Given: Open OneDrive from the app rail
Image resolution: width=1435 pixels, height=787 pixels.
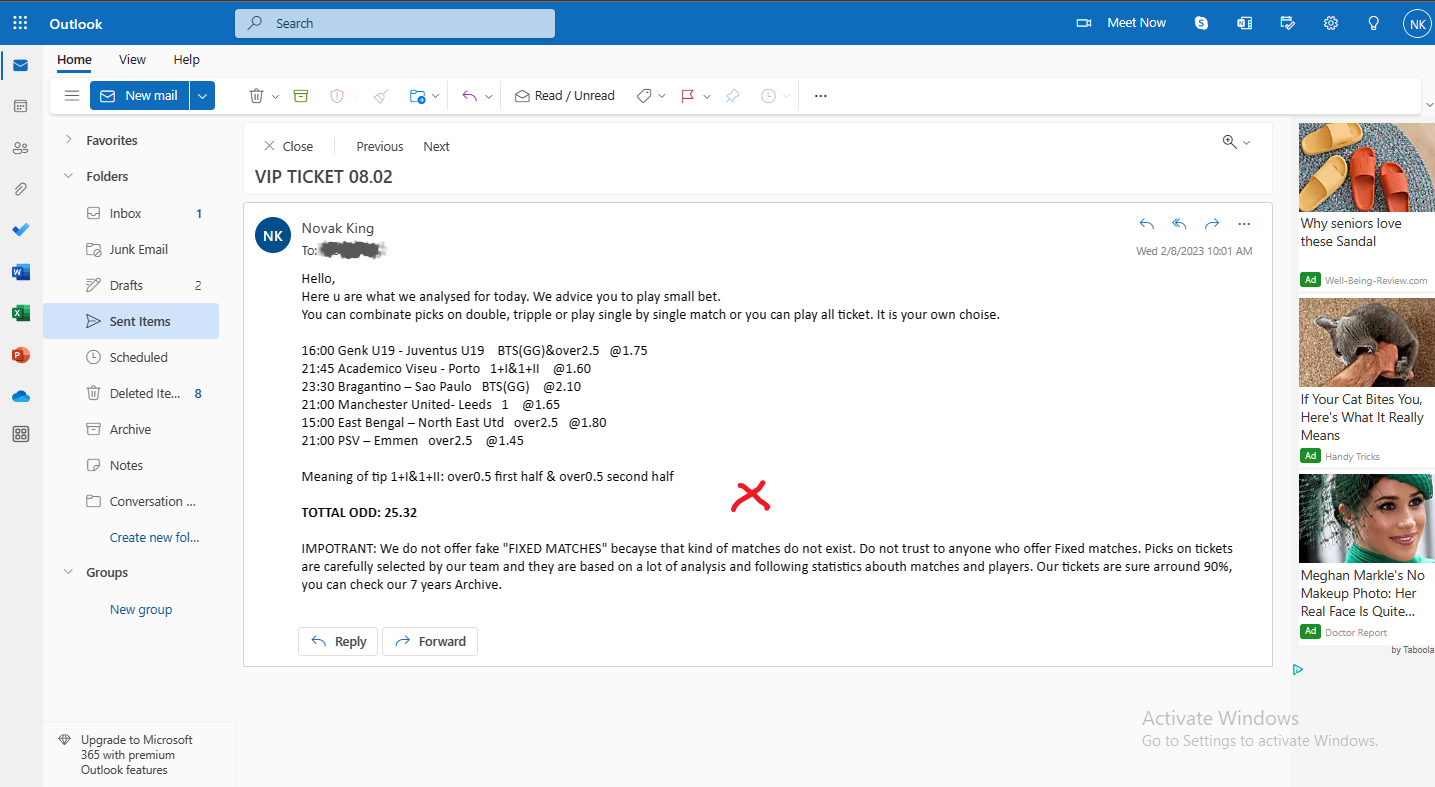Looking at the screenshot, I should pyautogui.click(x=20, y=396).
